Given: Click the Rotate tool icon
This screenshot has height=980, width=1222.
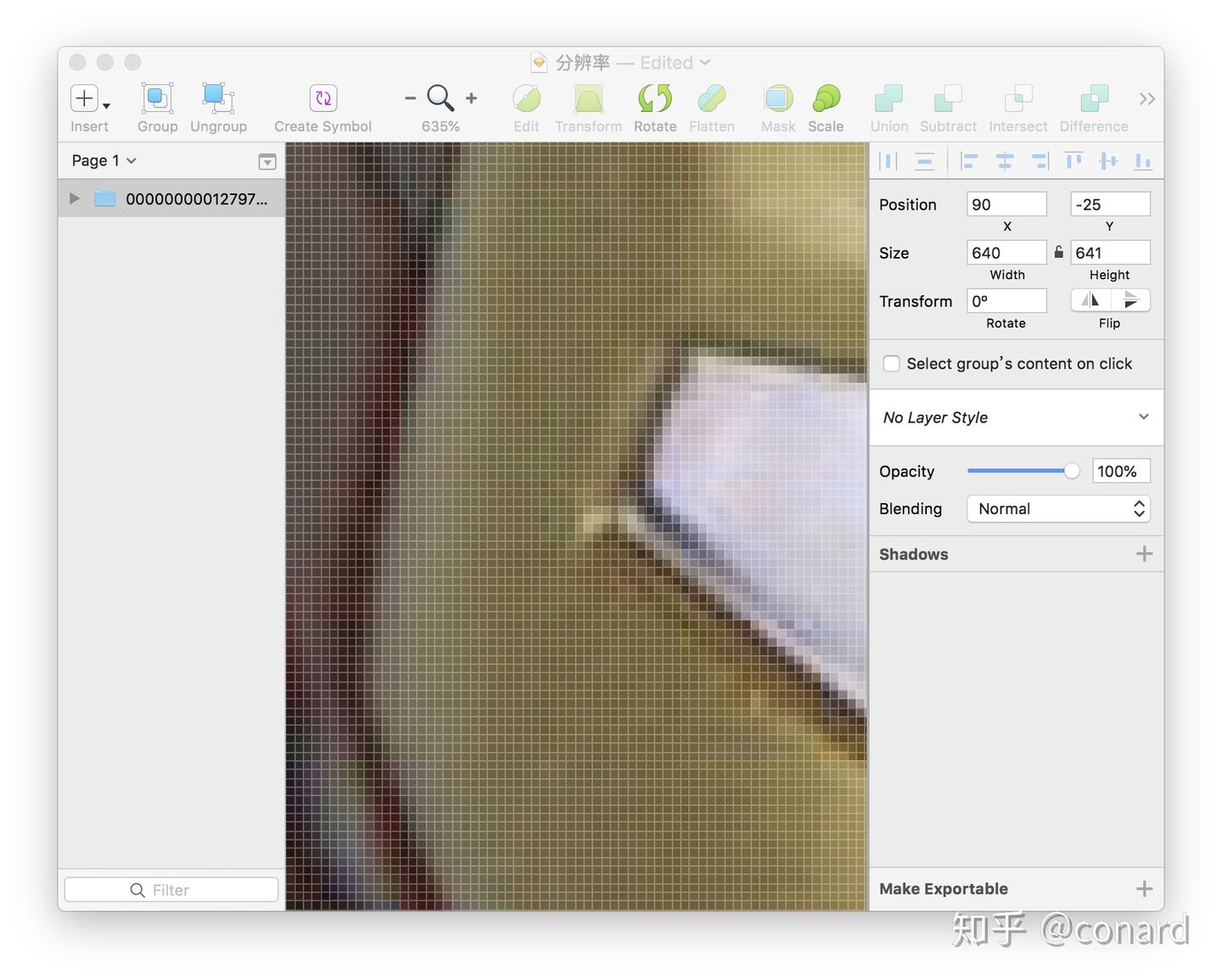Looking at the screenshot, I should coord(655,98).
